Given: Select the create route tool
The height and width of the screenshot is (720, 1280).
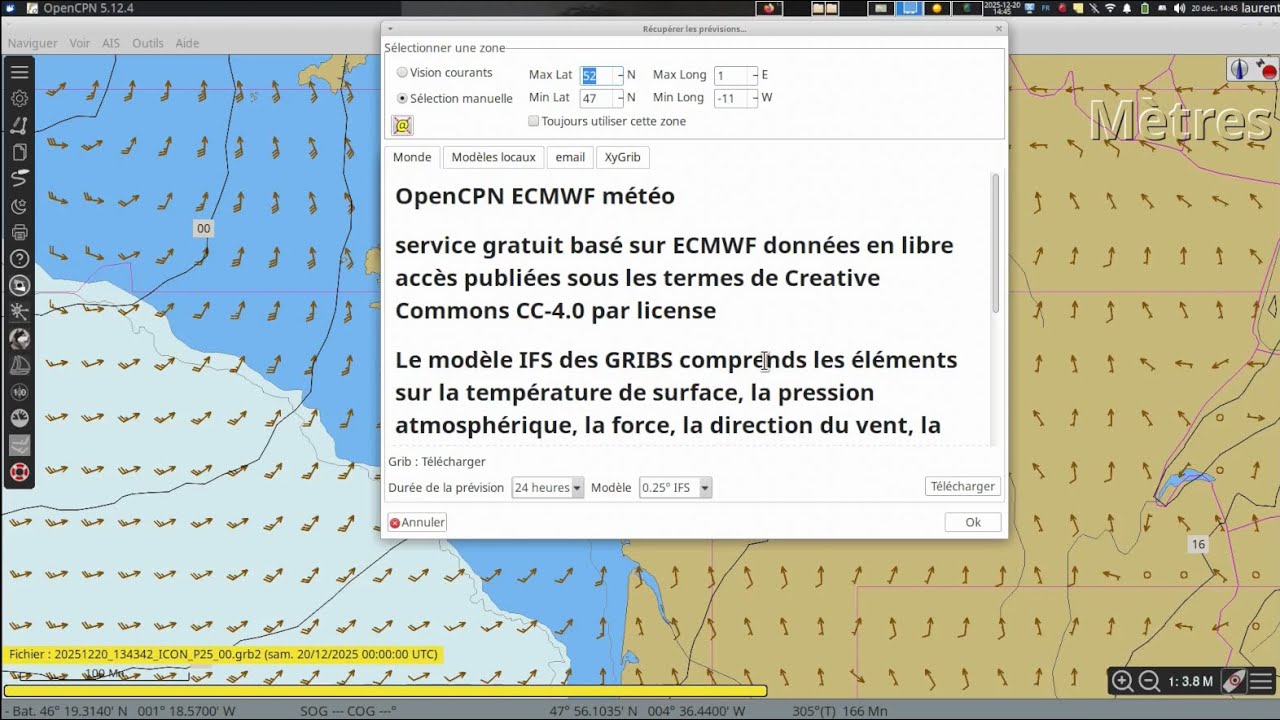Looking at the screenshot, I should tap(19, 126).
